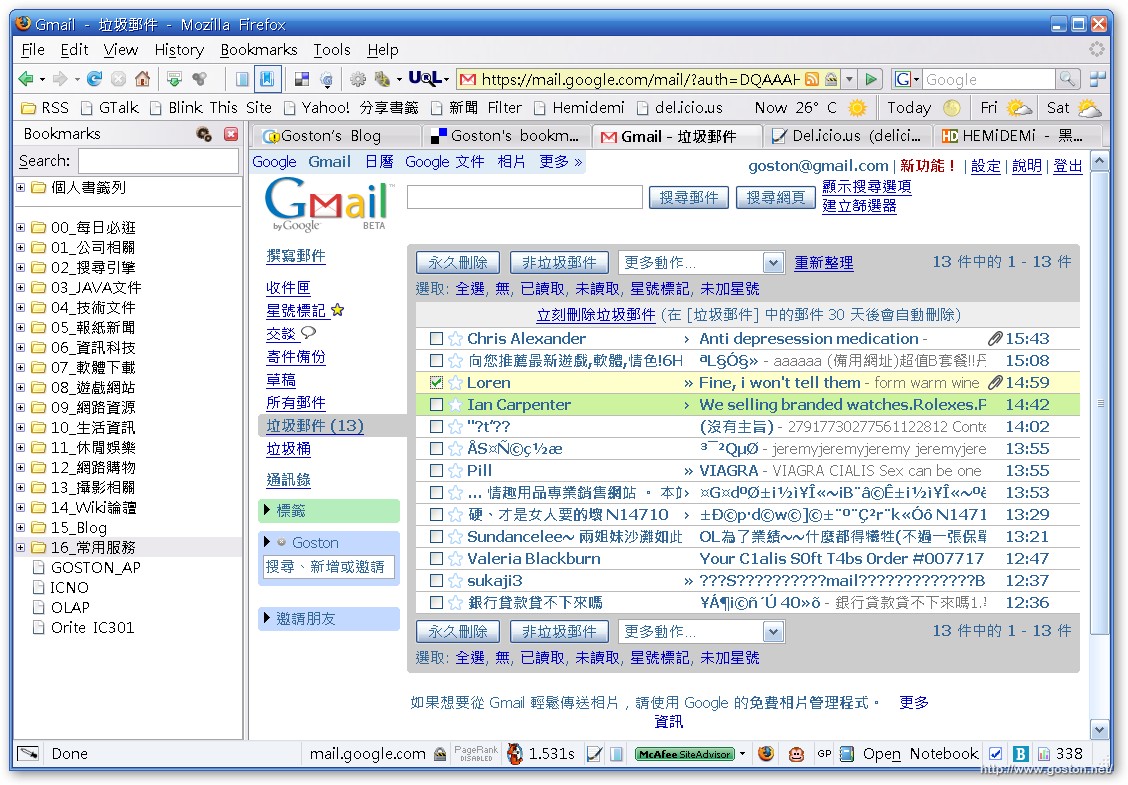Screen dimensions: 1128x785
Task: Click the Gmail search text field
Action: coord(524,197)
